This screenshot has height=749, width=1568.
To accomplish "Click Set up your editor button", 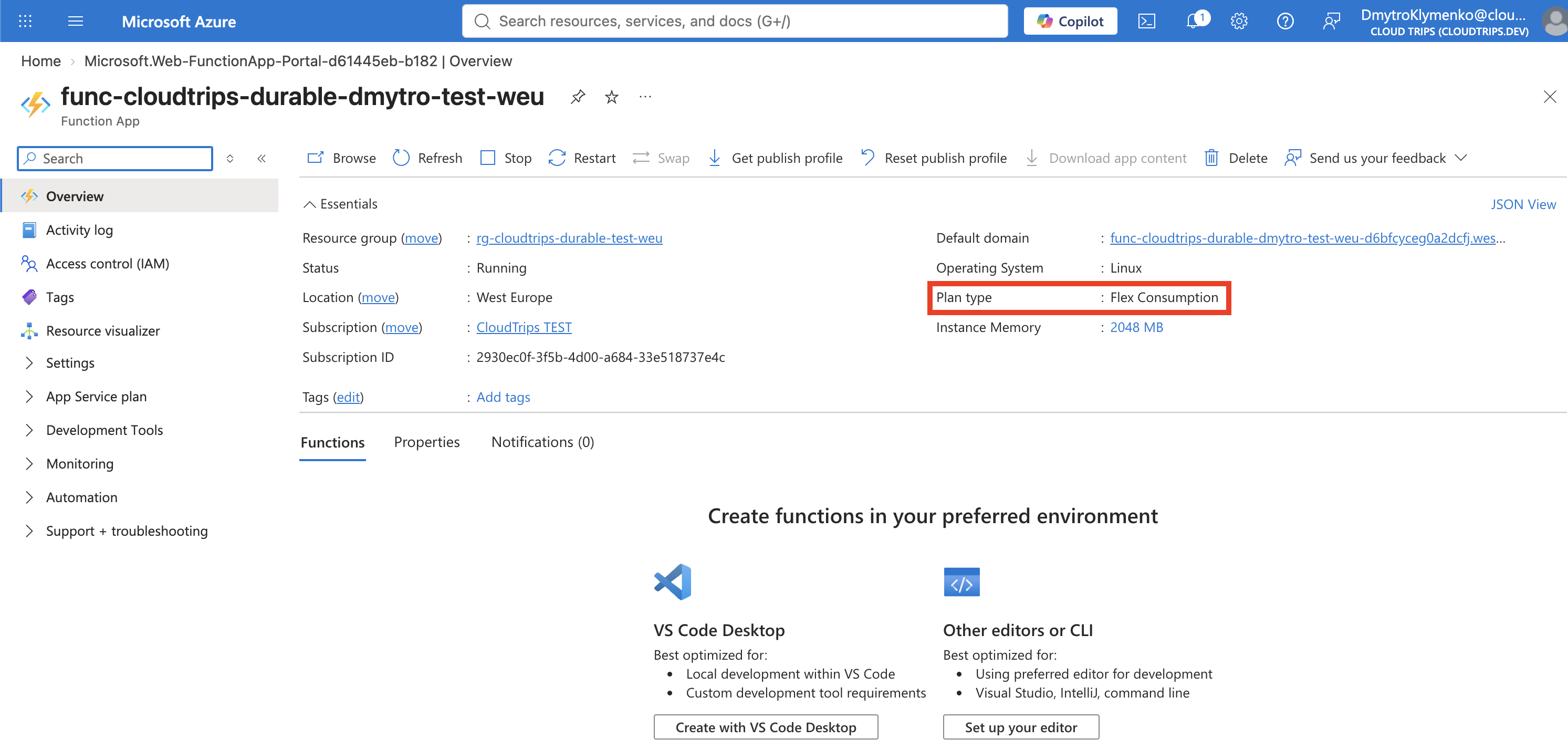I will click(1021, 727).
